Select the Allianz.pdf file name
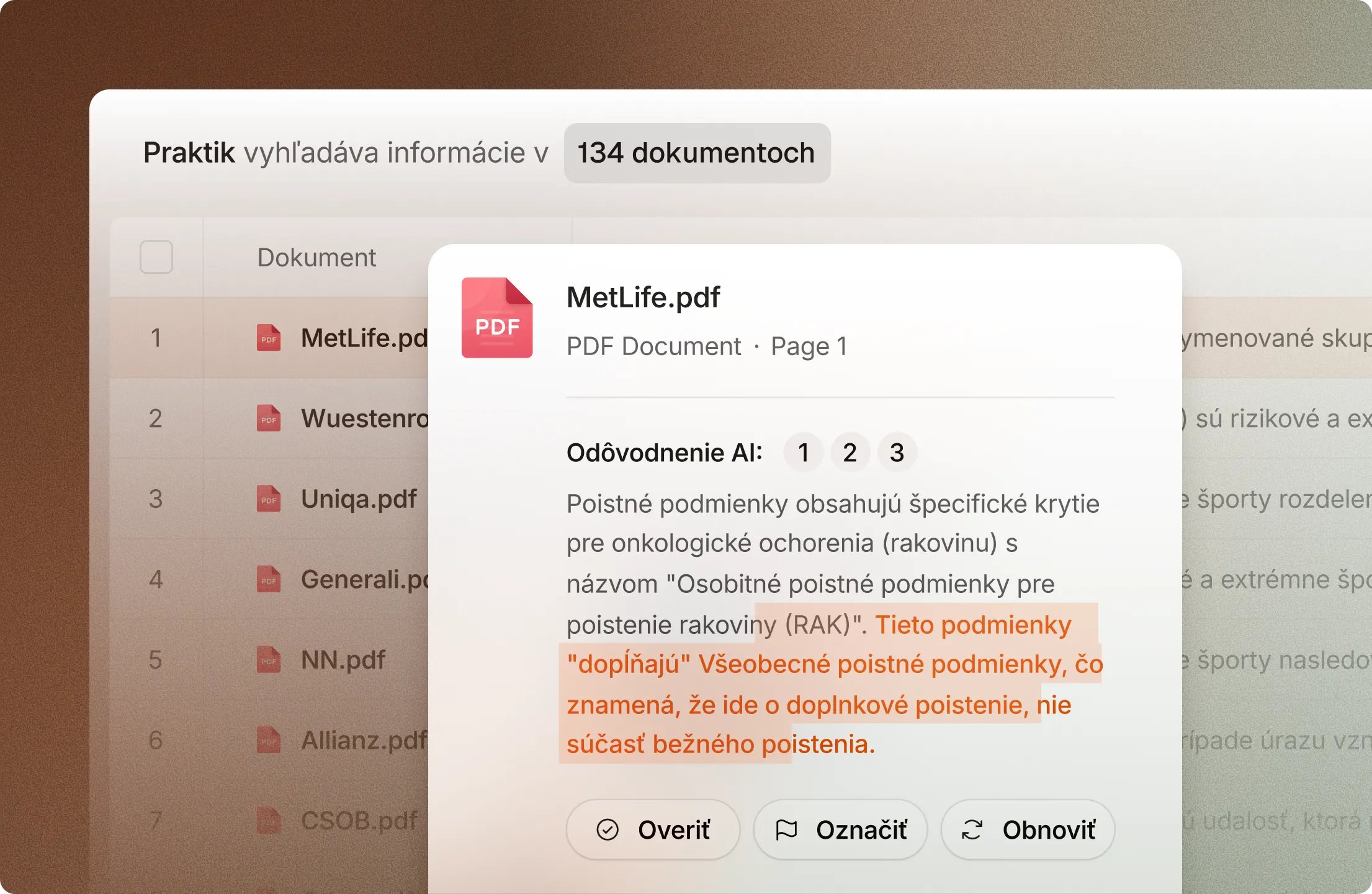This screenshot has height=894, width=1372. click(365, 740)
